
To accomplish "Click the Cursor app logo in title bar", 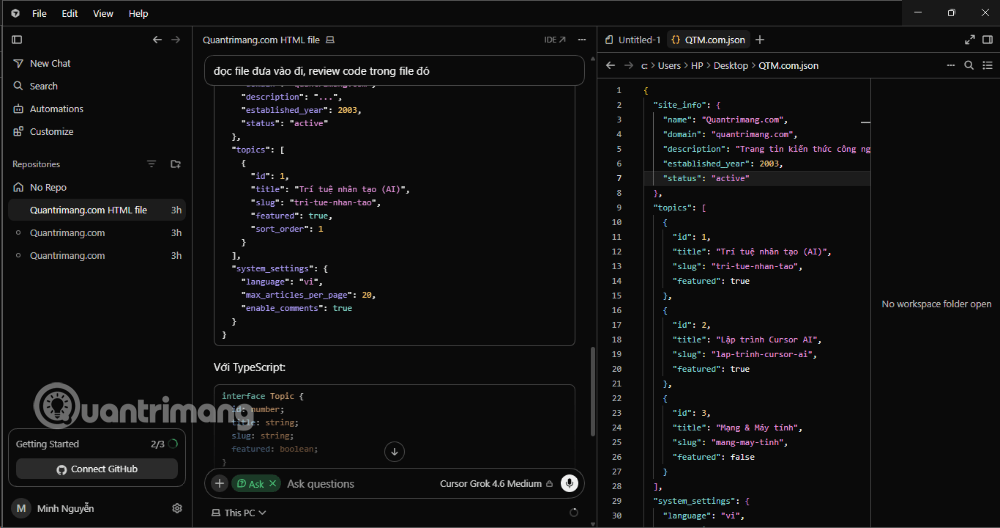I will (15, 13).
